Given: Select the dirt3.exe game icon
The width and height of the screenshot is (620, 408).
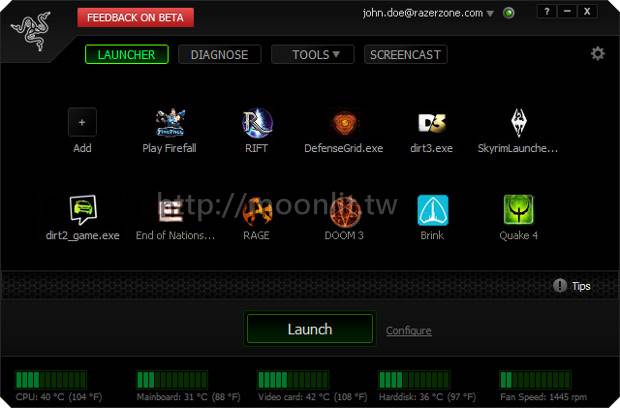Looking at the screenshot, I should tap(431, 123).
